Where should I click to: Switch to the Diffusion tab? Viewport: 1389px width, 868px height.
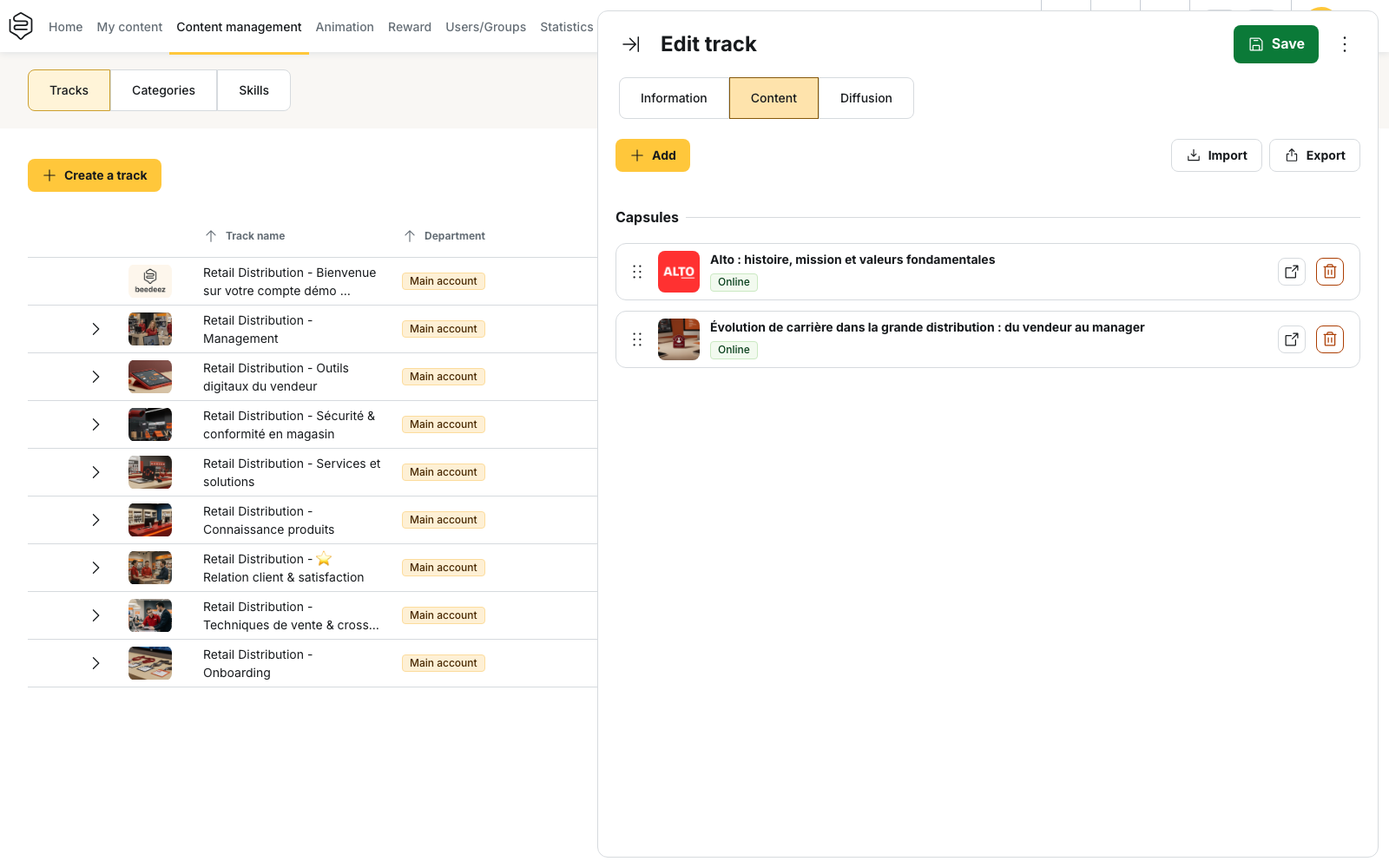click(x=866, y=98)
